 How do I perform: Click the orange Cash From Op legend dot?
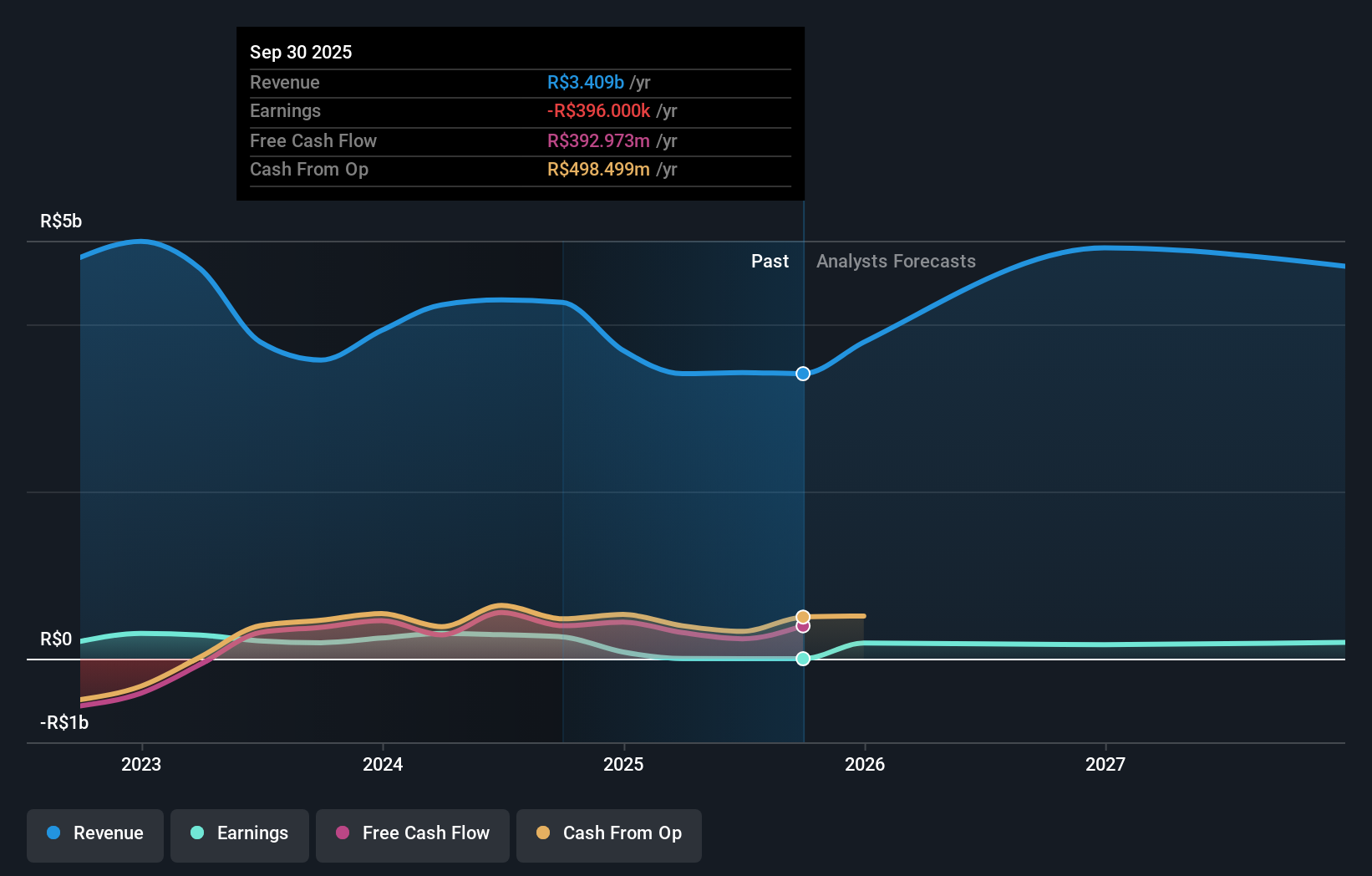(544, 833)
